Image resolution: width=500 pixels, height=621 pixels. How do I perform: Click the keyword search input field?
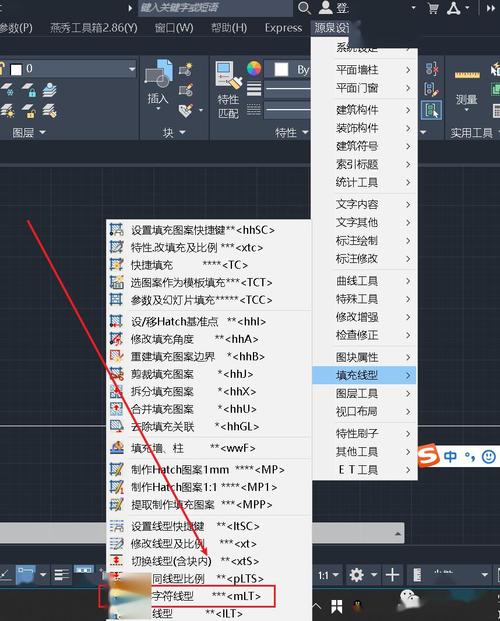216,8
